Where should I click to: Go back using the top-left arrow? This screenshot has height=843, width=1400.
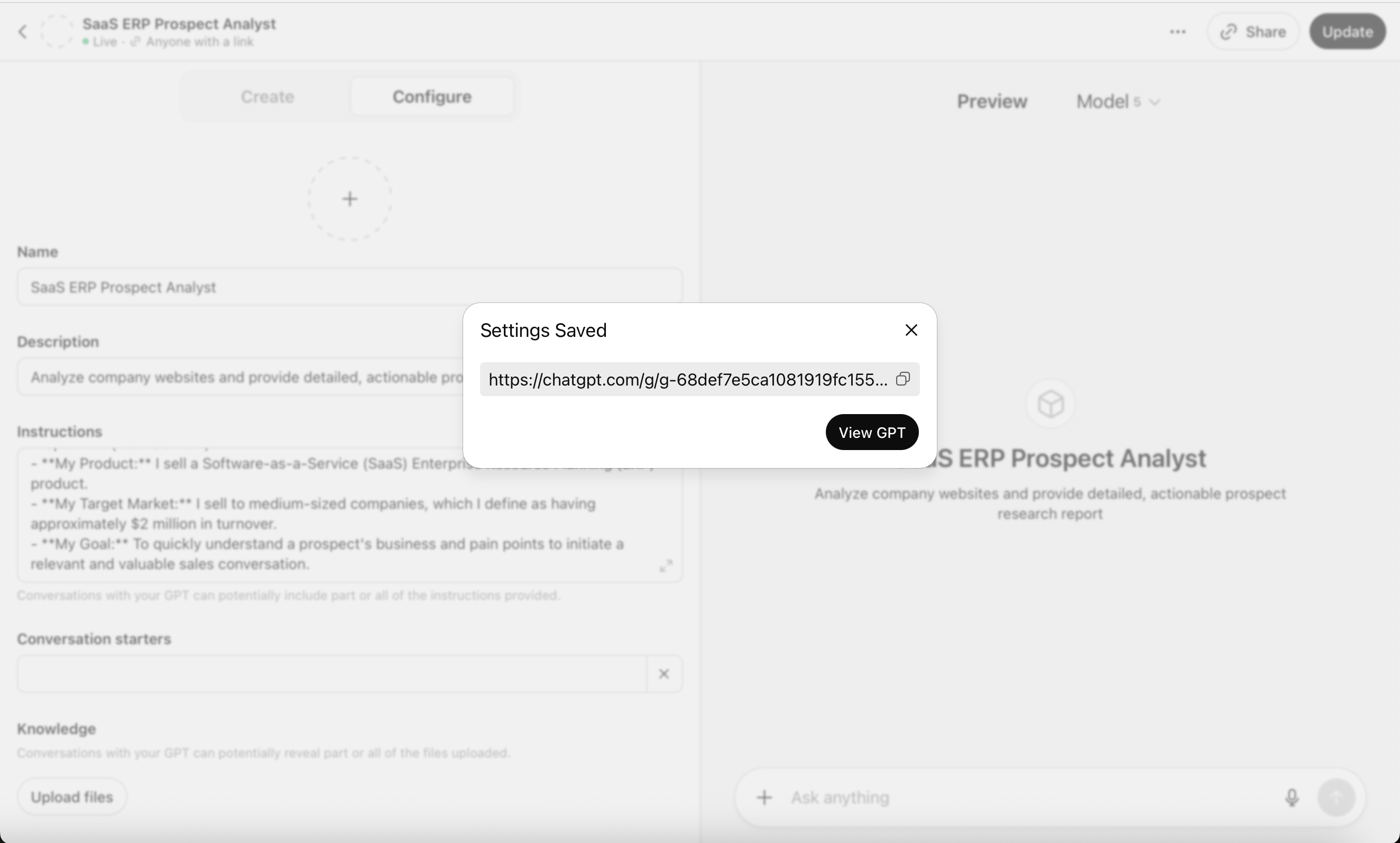click(23, 32)
